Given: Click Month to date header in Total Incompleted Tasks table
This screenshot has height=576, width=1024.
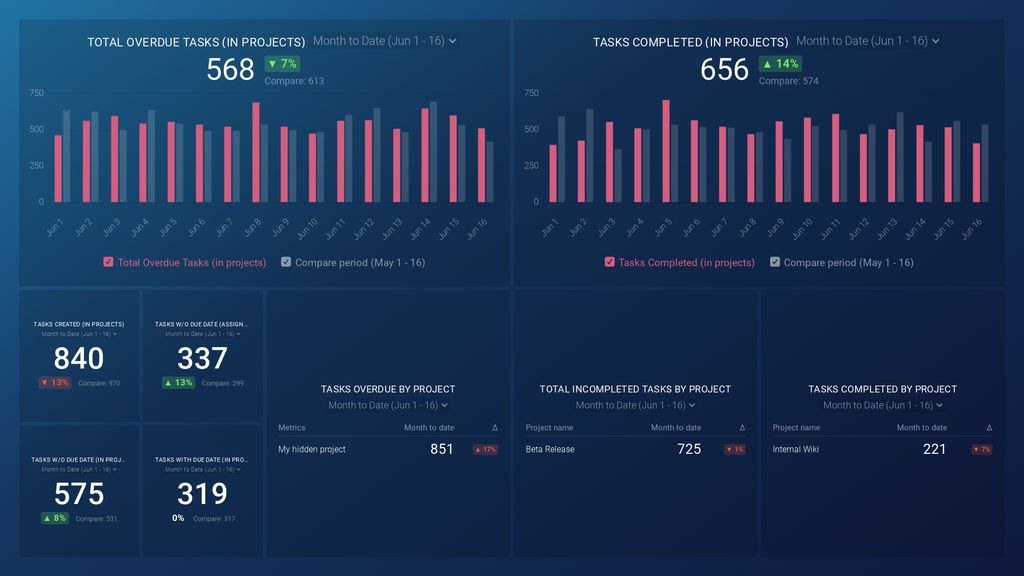Looking at the screenshot, I should point(675,428).
